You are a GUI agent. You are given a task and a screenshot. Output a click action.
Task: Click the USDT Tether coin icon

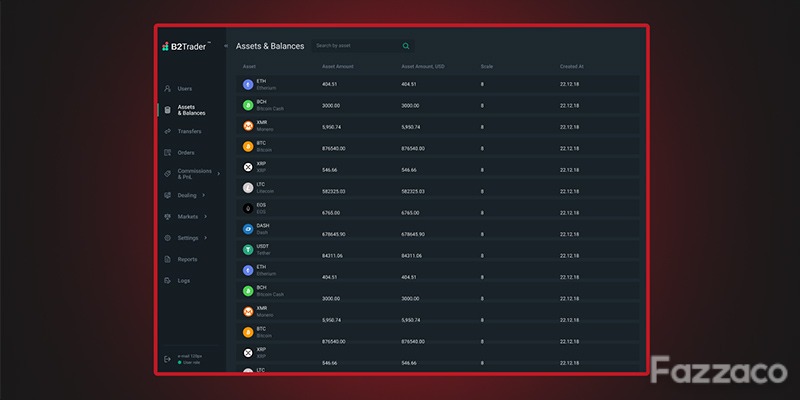click(x=248, y=249)
